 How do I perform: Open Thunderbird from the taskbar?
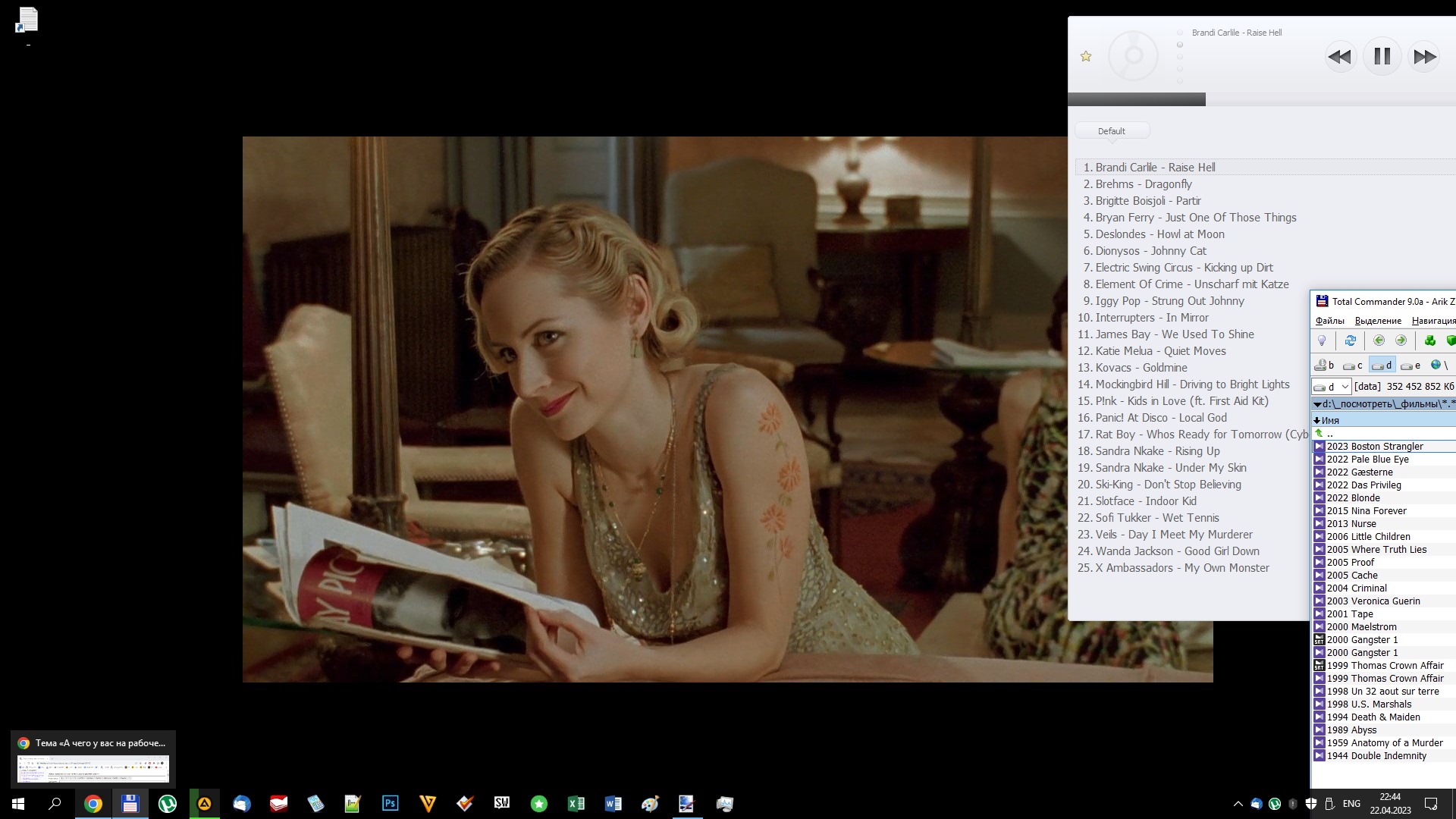241,804
